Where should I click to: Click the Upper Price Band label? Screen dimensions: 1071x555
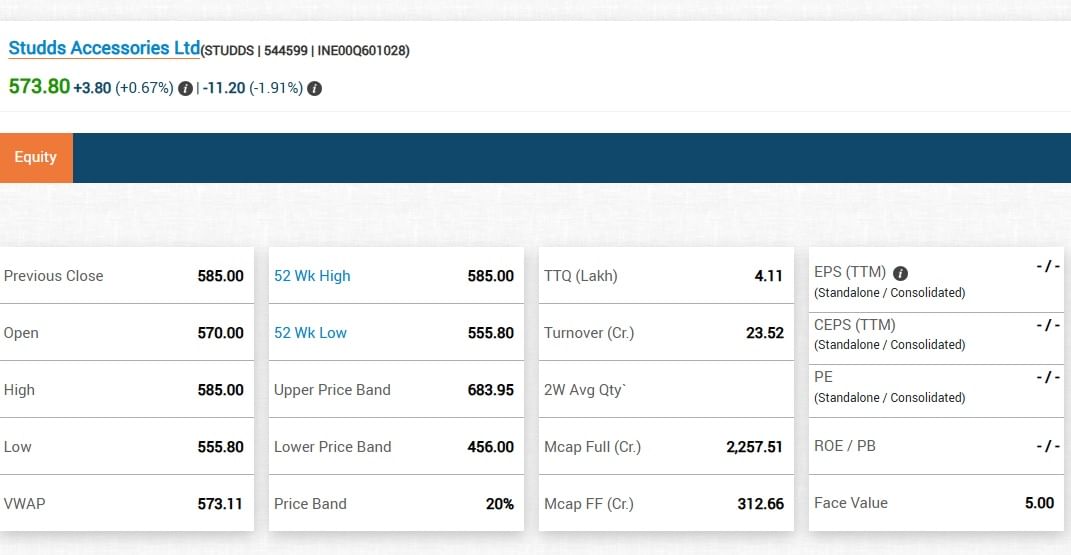[x=332, y=390]
